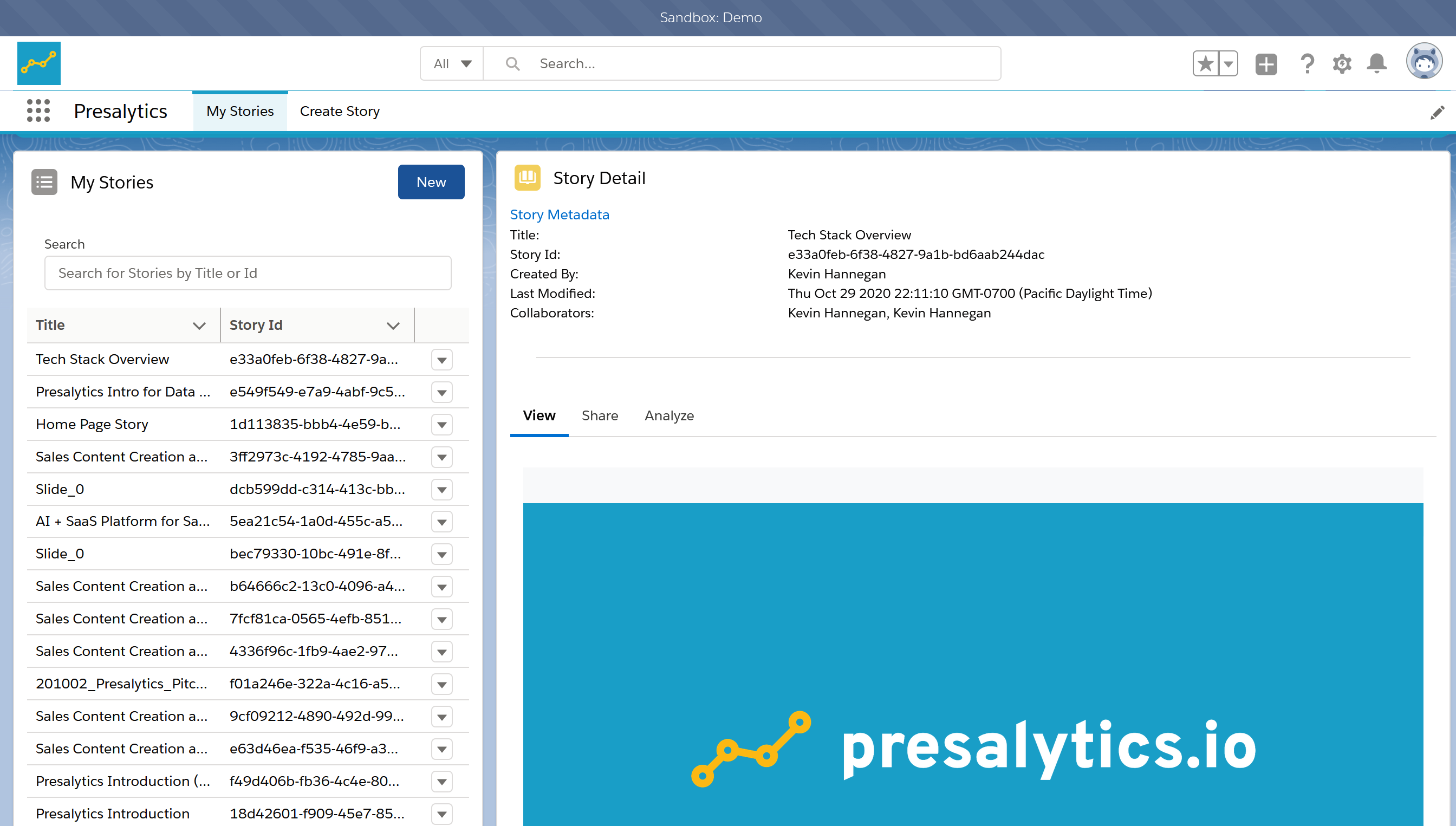Click the New story button

pyautogui.click(x=431, y=181)
